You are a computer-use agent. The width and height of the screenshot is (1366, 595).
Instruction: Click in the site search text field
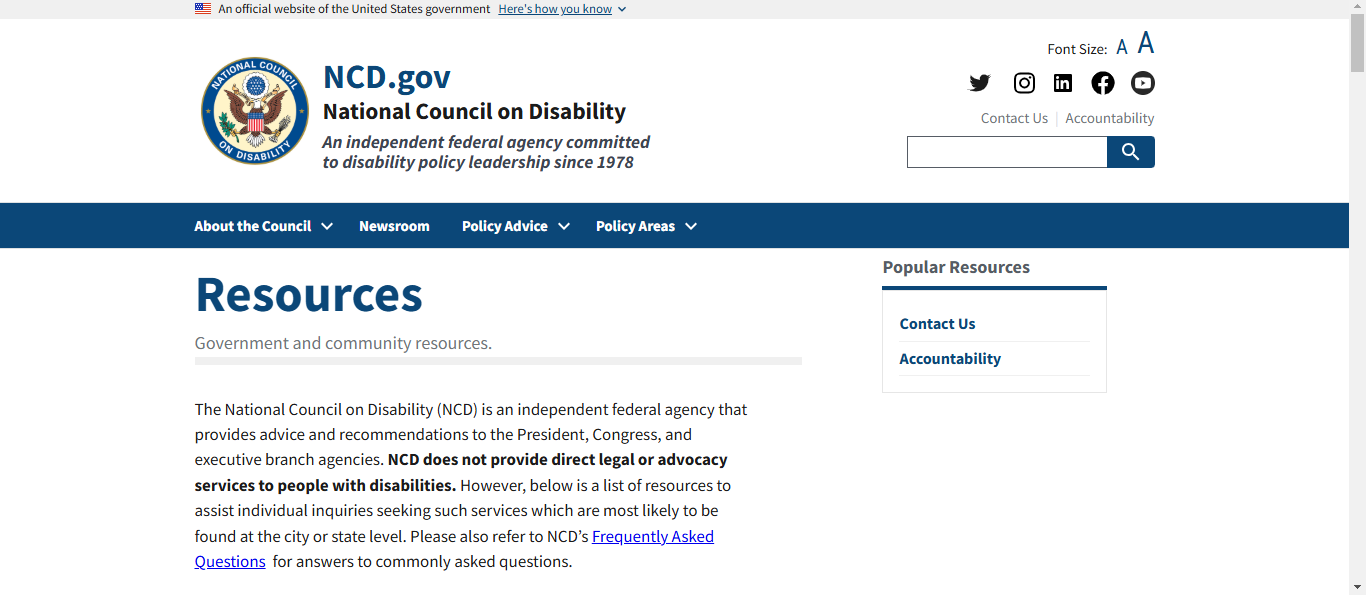coord(1007,152)
